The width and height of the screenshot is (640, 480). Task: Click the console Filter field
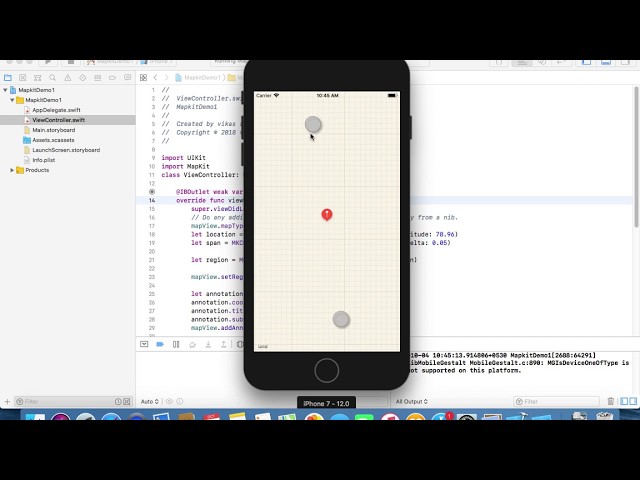[556, 402]
